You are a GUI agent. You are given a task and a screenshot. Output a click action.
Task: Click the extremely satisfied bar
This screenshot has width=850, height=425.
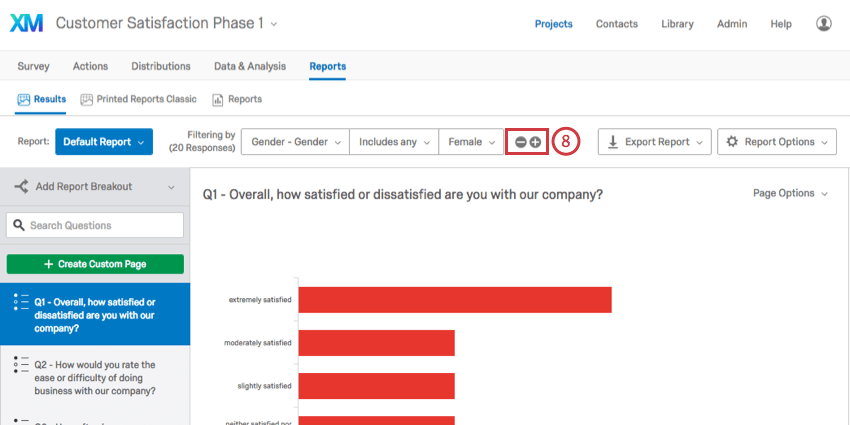click(455, 300)
